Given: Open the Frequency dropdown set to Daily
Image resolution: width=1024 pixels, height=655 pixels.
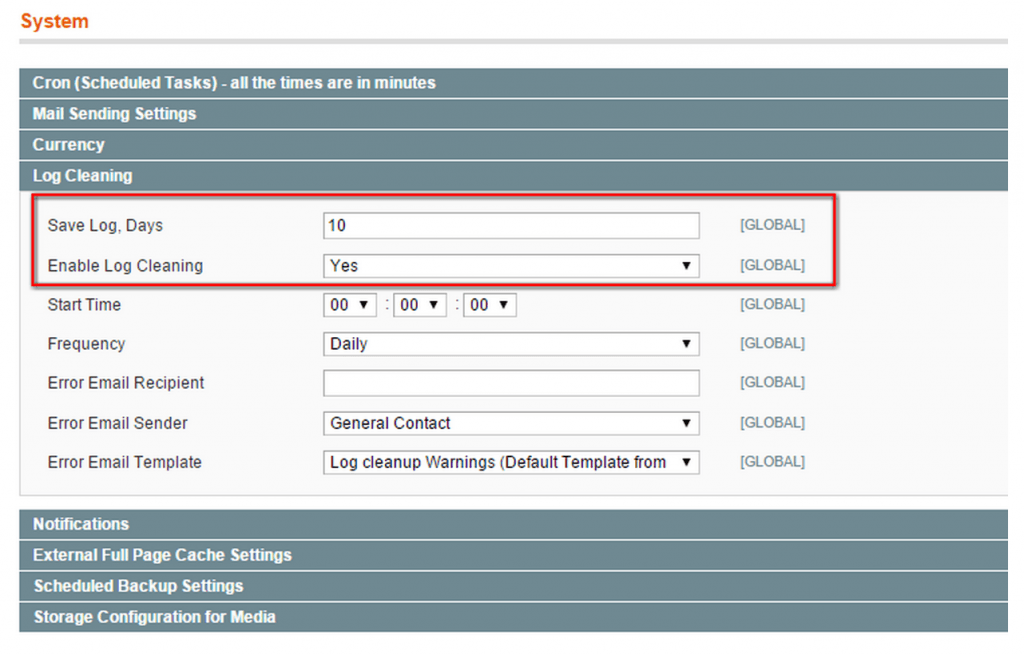Looking at the screenshot, I should (511, 344).
